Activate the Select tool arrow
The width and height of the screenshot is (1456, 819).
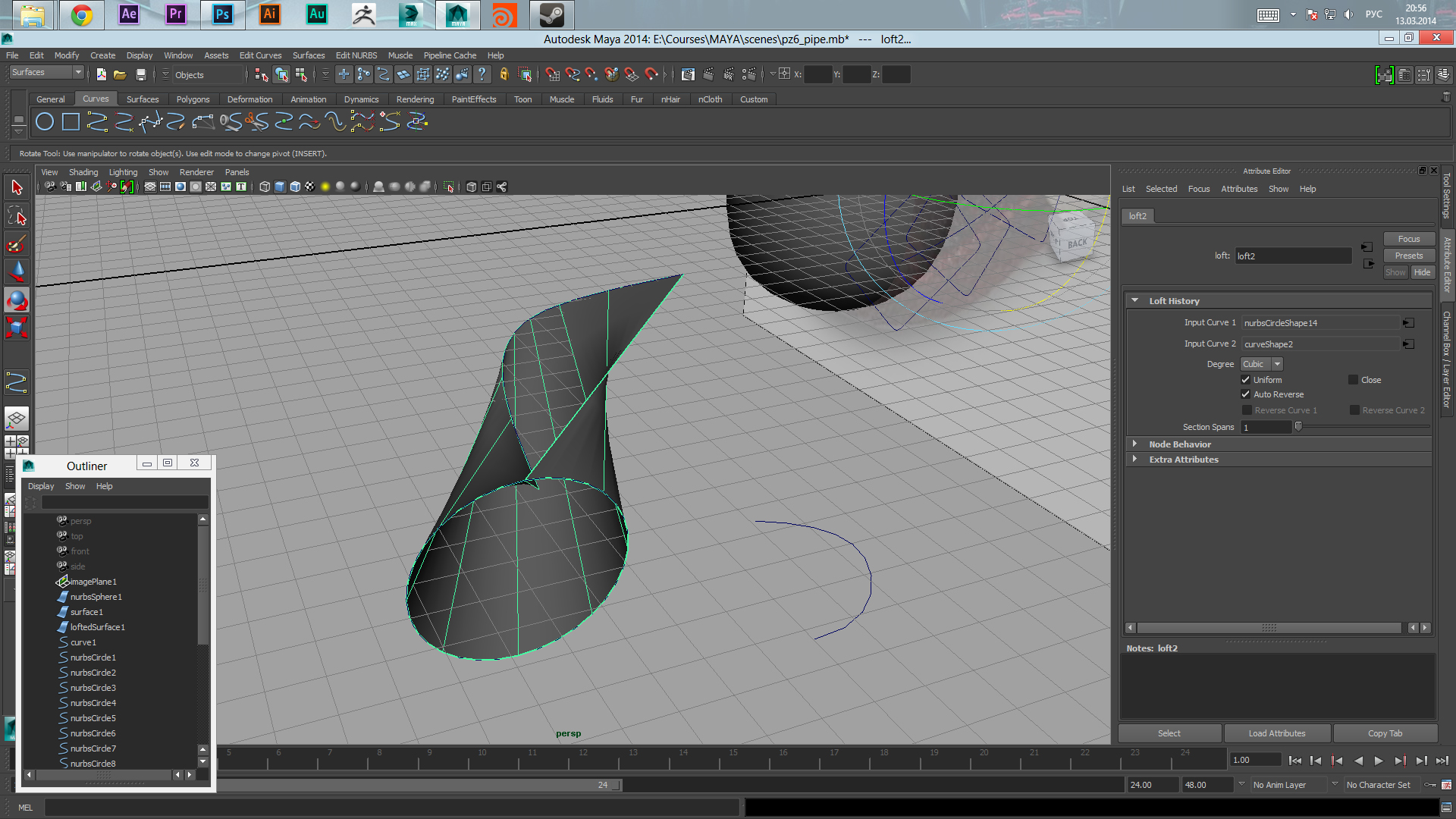(17, 187)
